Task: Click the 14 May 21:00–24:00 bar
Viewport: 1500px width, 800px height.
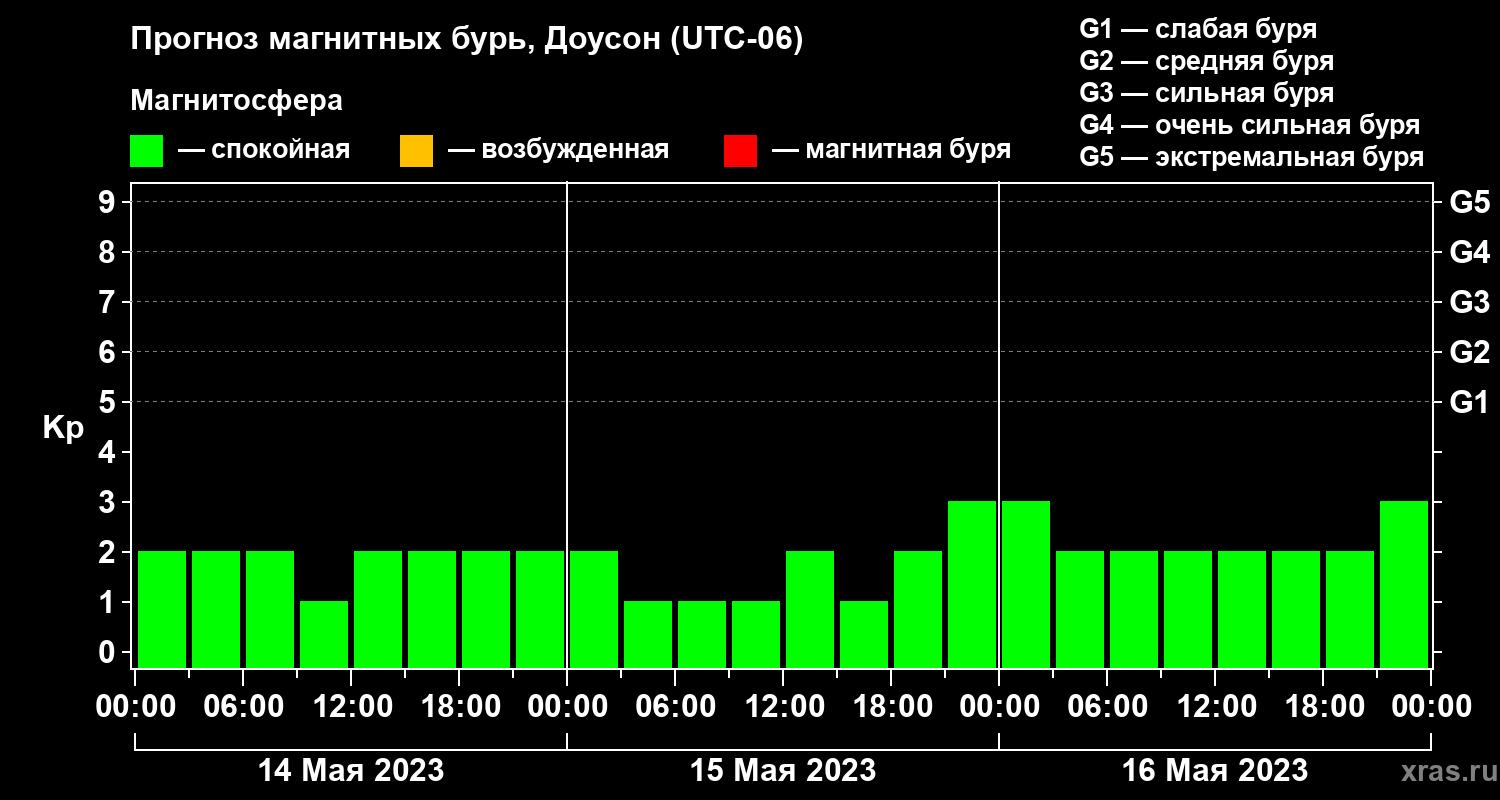Action: tap(540, 609)
